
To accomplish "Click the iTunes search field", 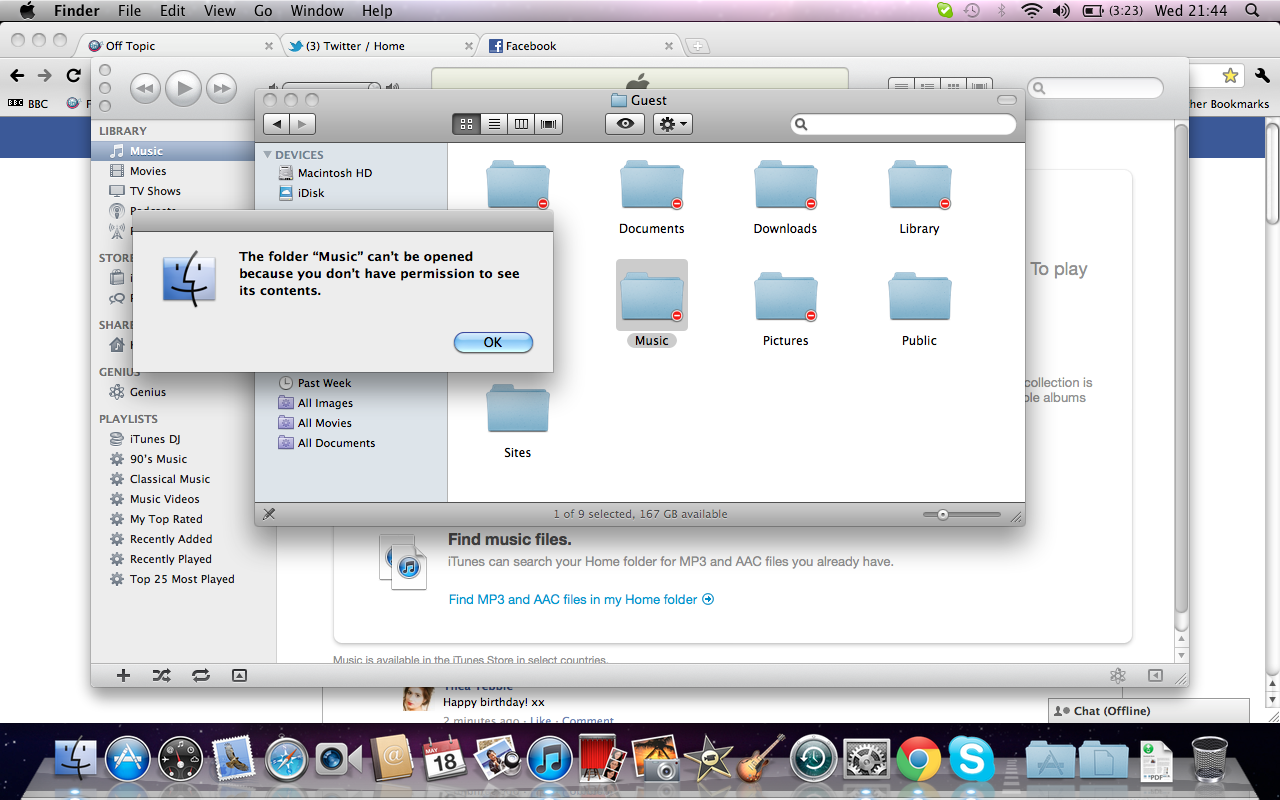I will pyautogui.click(x=1096, y=88).
